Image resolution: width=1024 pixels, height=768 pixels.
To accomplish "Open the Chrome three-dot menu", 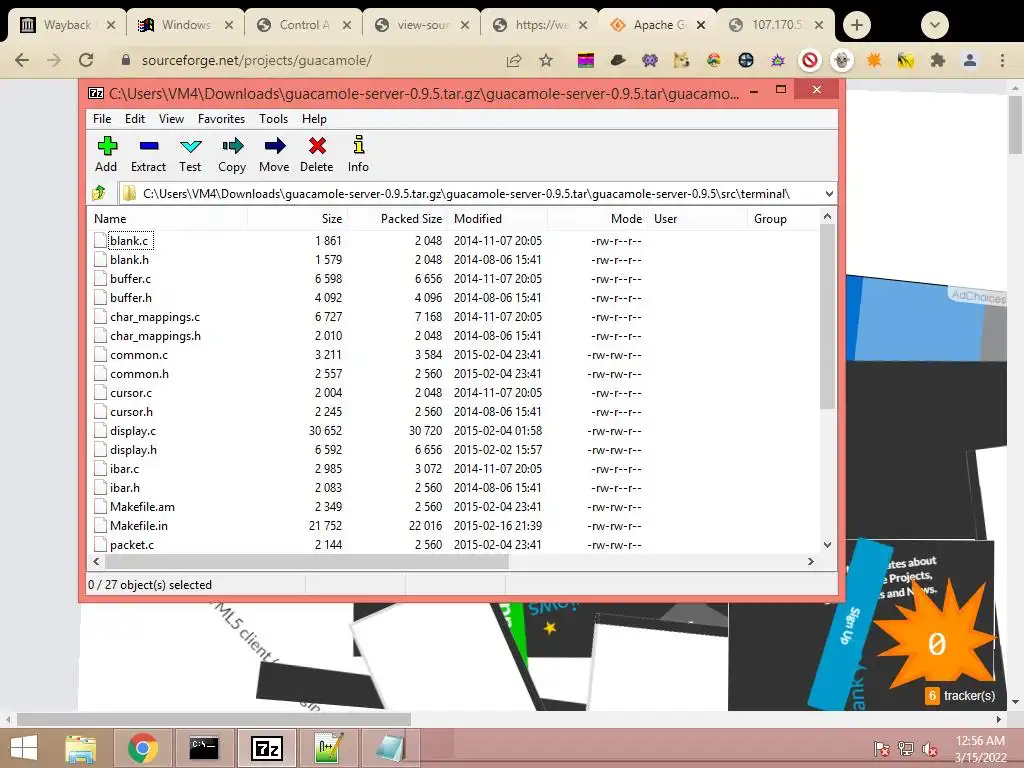I will 1002,61.
